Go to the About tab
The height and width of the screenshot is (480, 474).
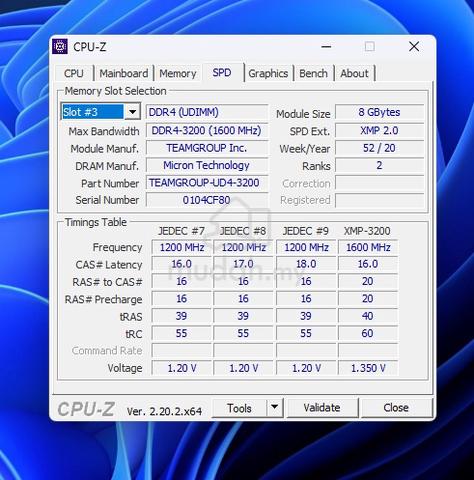pyautogui.click(x=354, y=73)
